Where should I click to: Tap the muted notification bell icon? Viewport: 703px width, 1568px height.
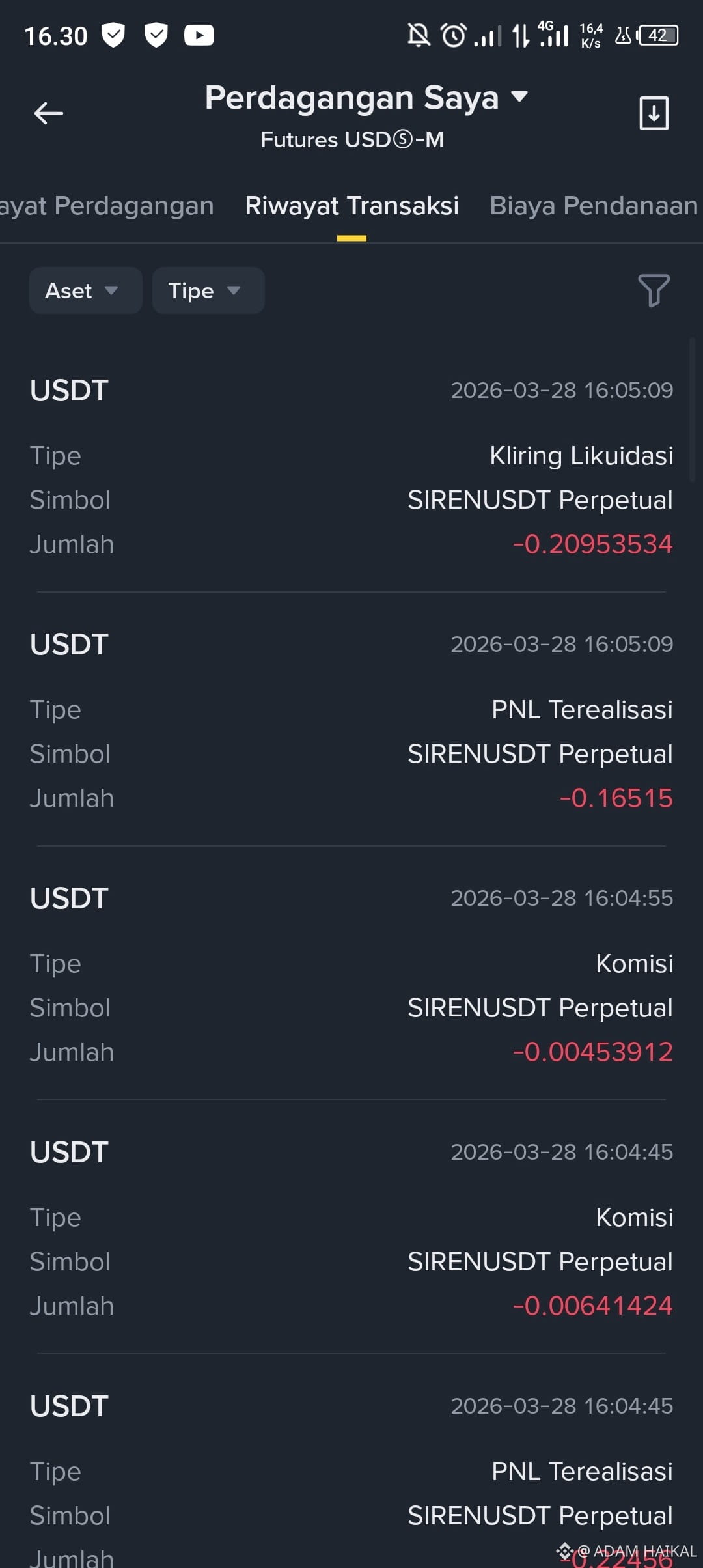tap(419, 35)
